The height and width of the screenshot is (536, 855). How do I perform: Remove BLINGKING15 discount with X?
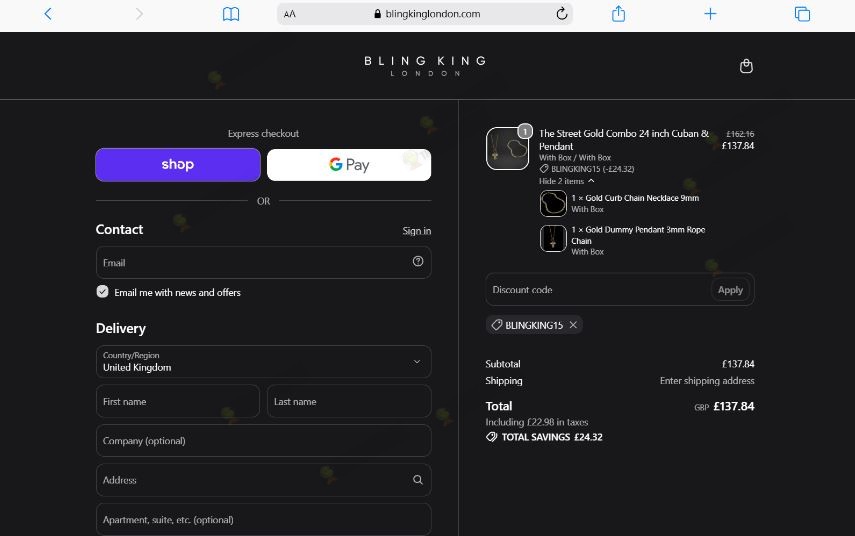573,324
